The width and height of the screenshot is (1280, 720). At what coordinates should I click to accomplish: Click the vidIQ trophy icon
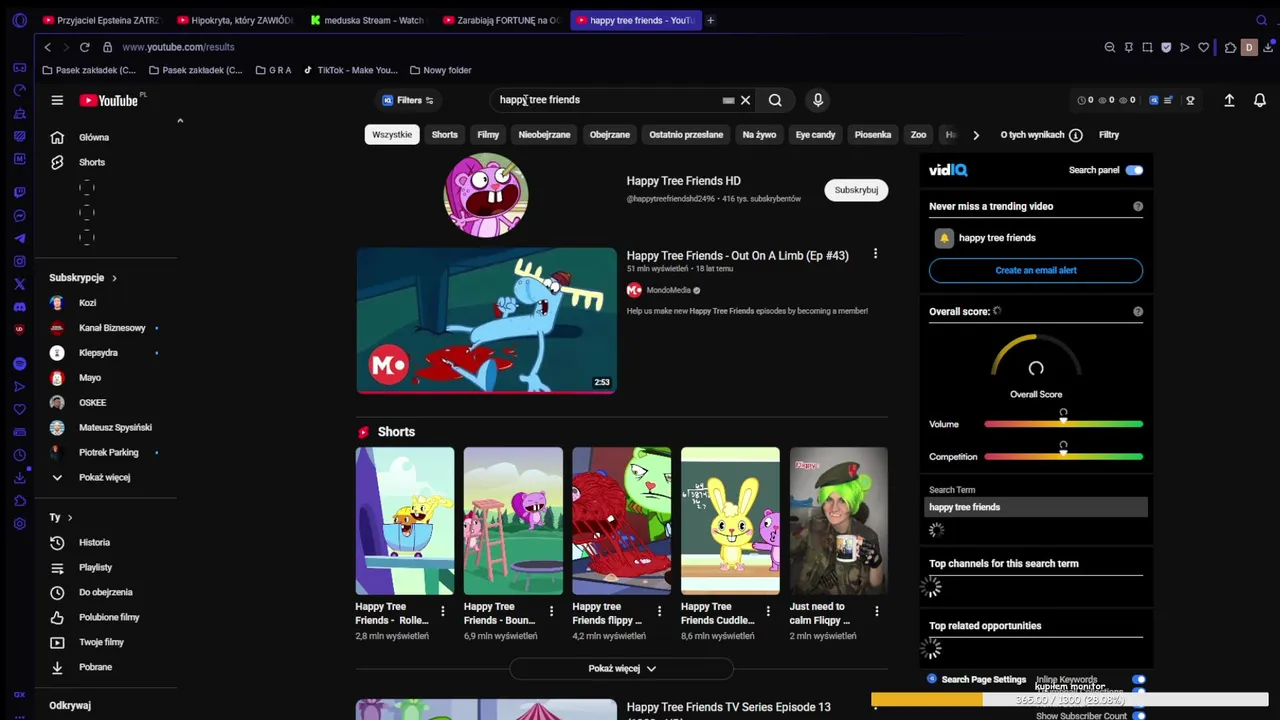(1190, 100)
